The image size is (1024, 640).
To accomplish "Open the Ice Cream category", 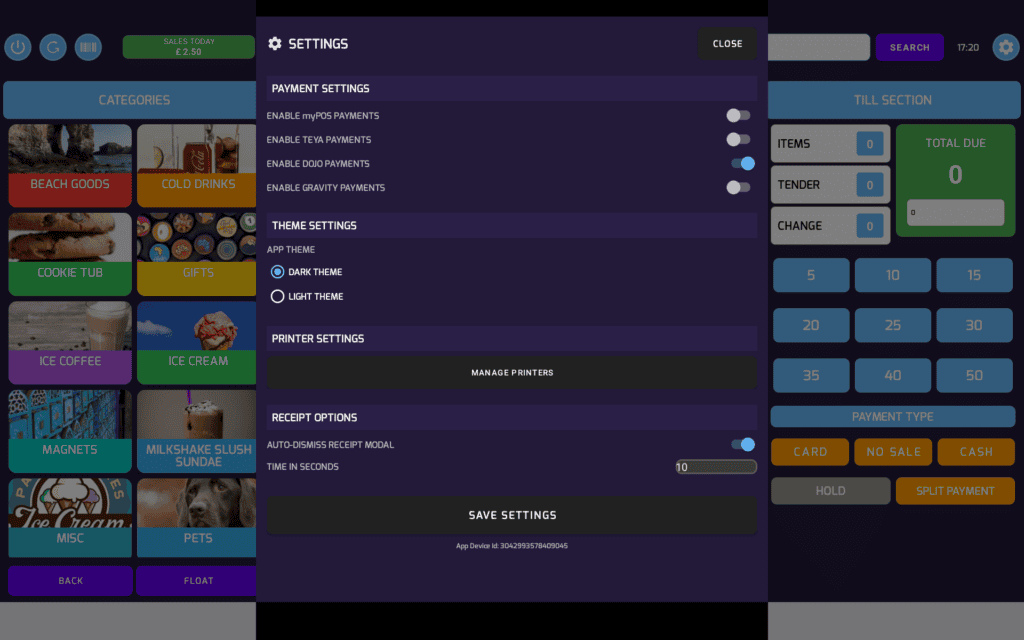I will pyautogui.click(x=197, y=343).
